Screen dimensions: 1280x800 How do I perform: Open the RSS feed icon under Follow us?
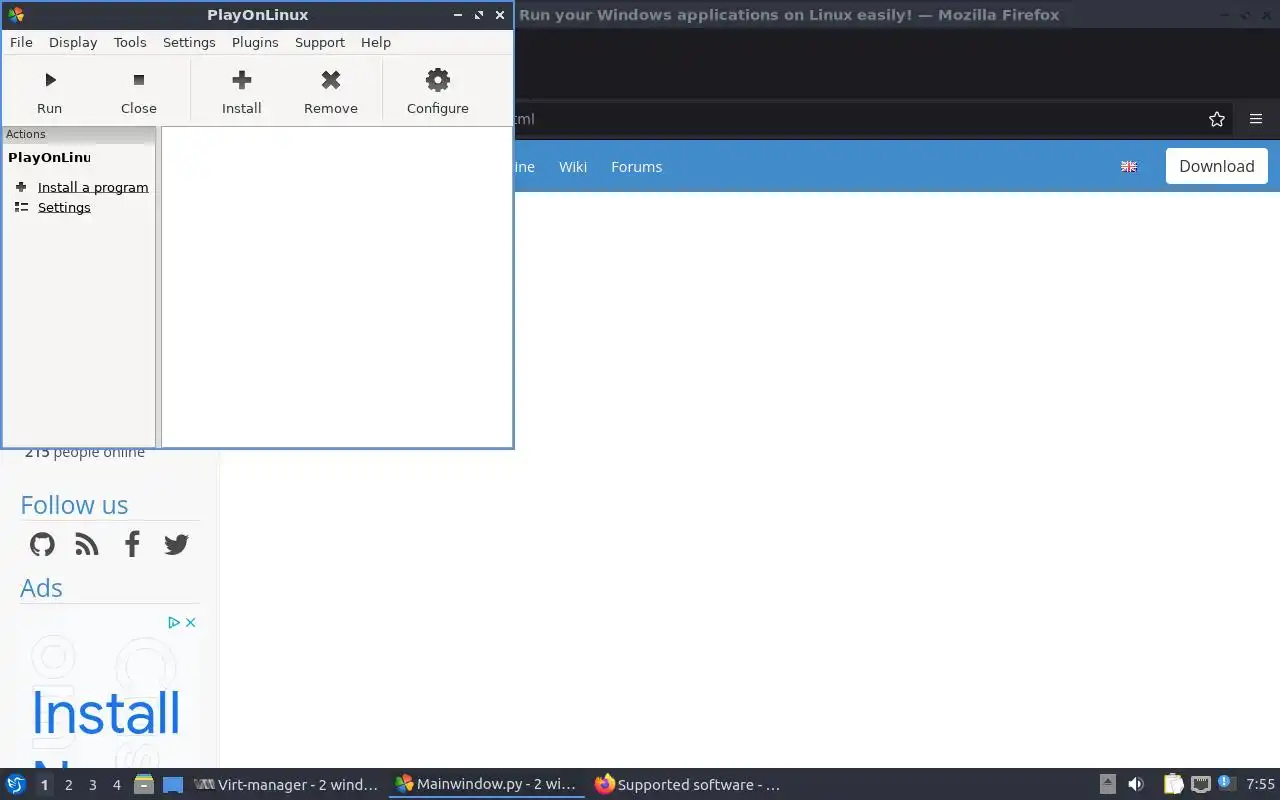(x=87, y=544)
